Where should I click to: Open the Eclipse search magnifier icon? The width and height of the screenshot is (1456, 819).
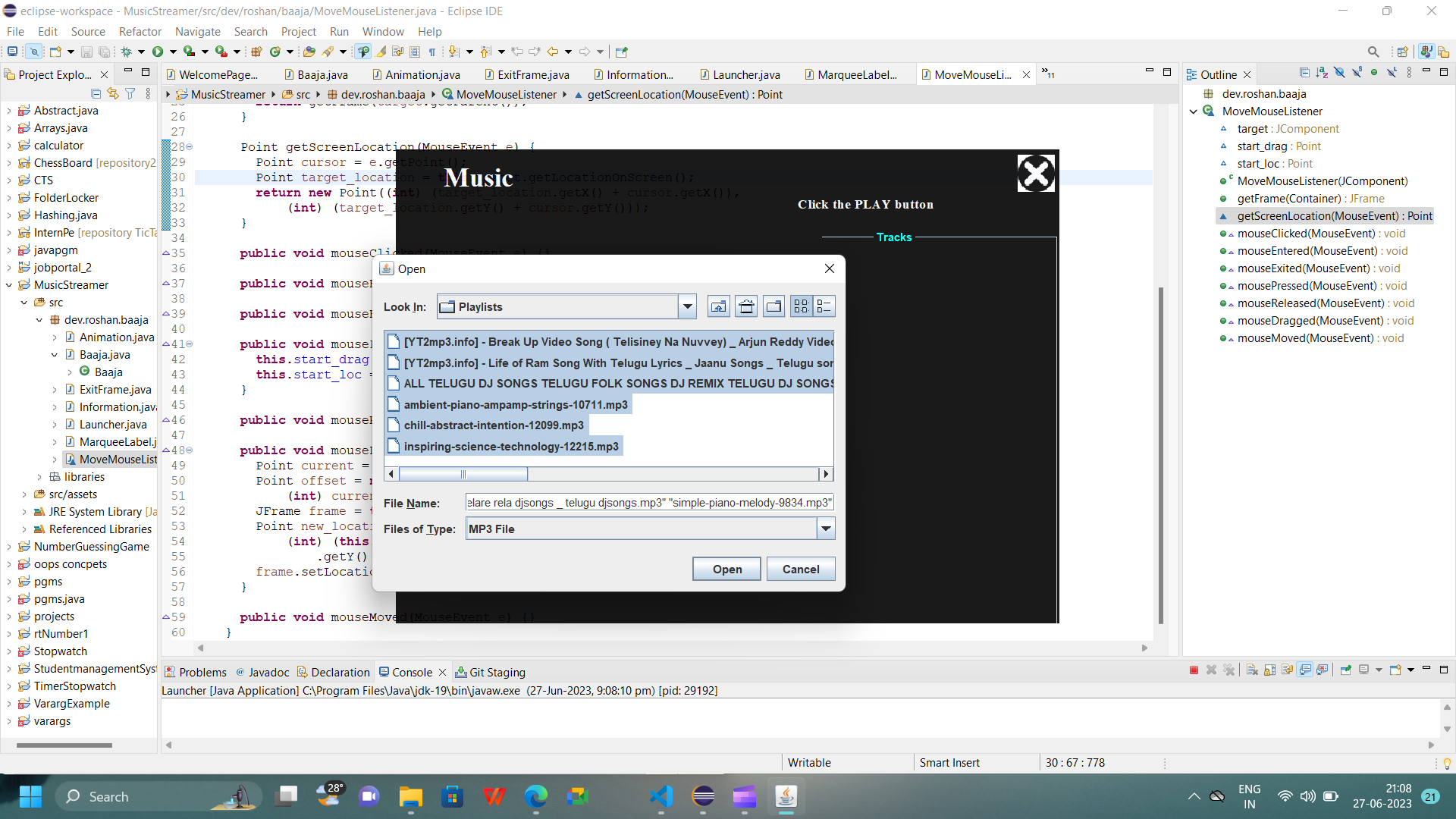pos(1373,52)
